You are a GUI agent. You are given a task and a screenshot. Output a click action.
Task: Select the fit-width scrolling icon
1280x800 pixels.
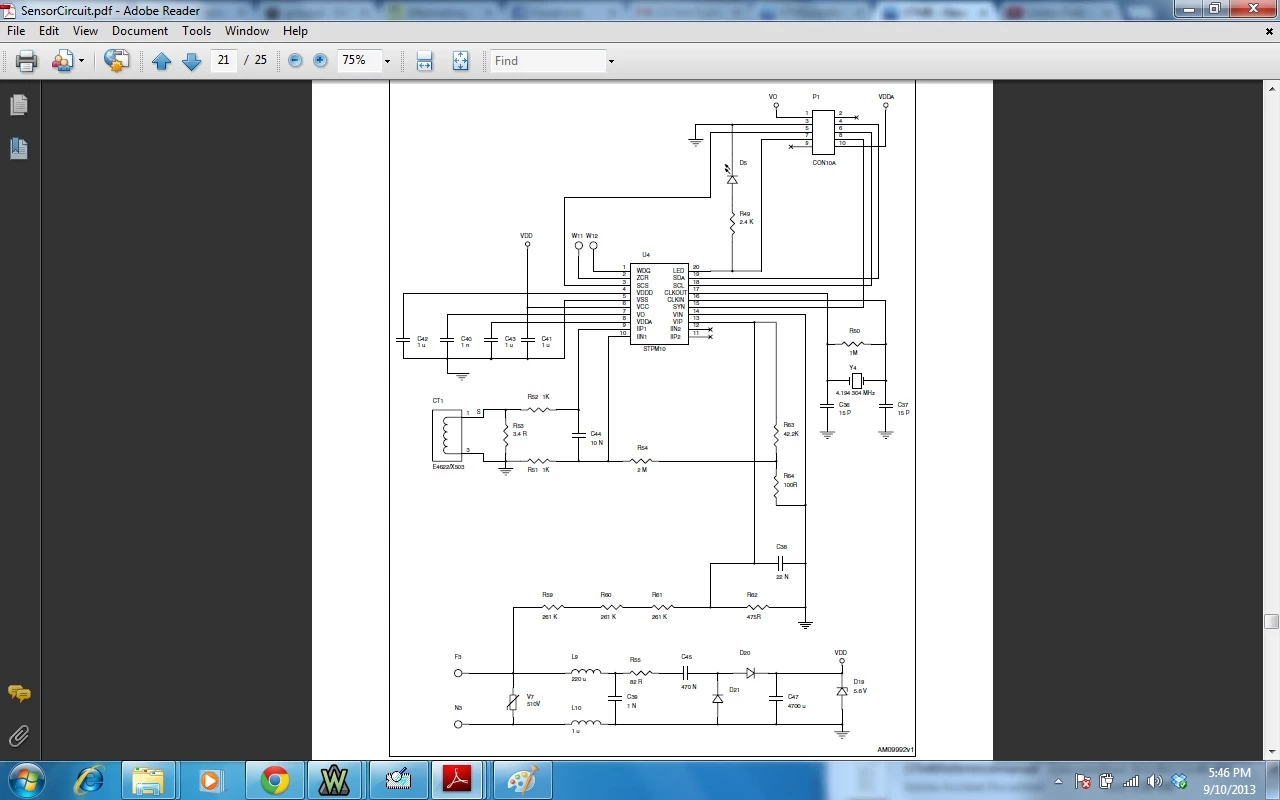tap(424, 61)
